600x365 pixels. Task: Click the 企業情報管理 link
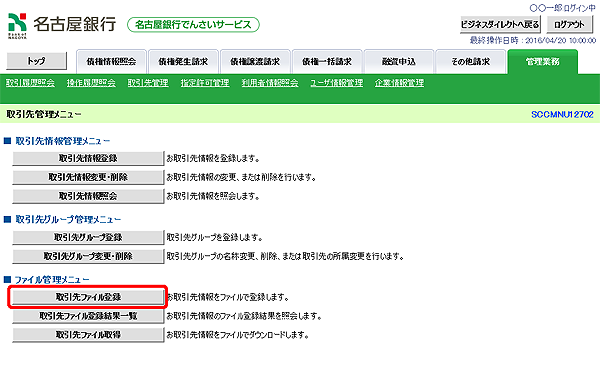(399, 83)
